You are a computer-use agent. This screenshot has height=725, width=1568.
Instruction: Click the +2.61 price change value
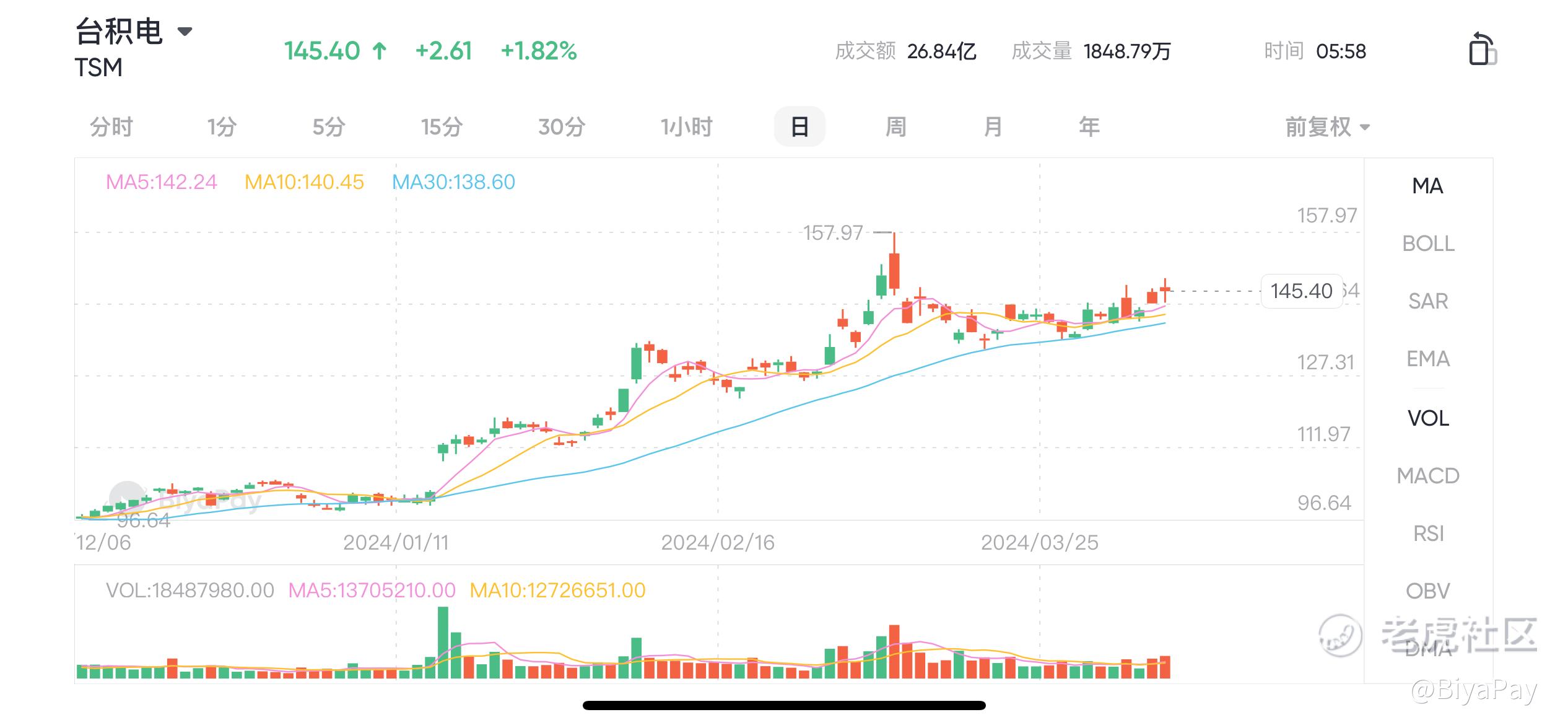pos(443,51)
